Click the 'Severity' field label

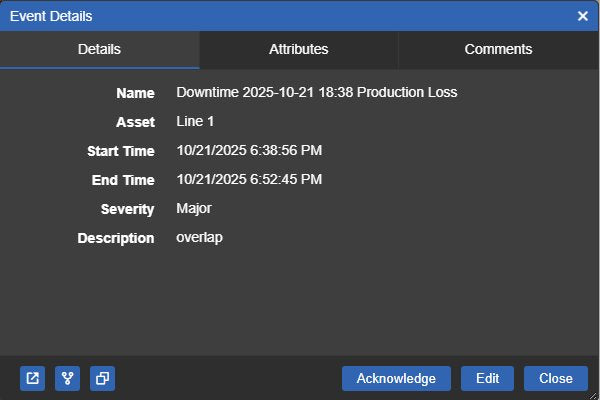click(x=128, y=209)
